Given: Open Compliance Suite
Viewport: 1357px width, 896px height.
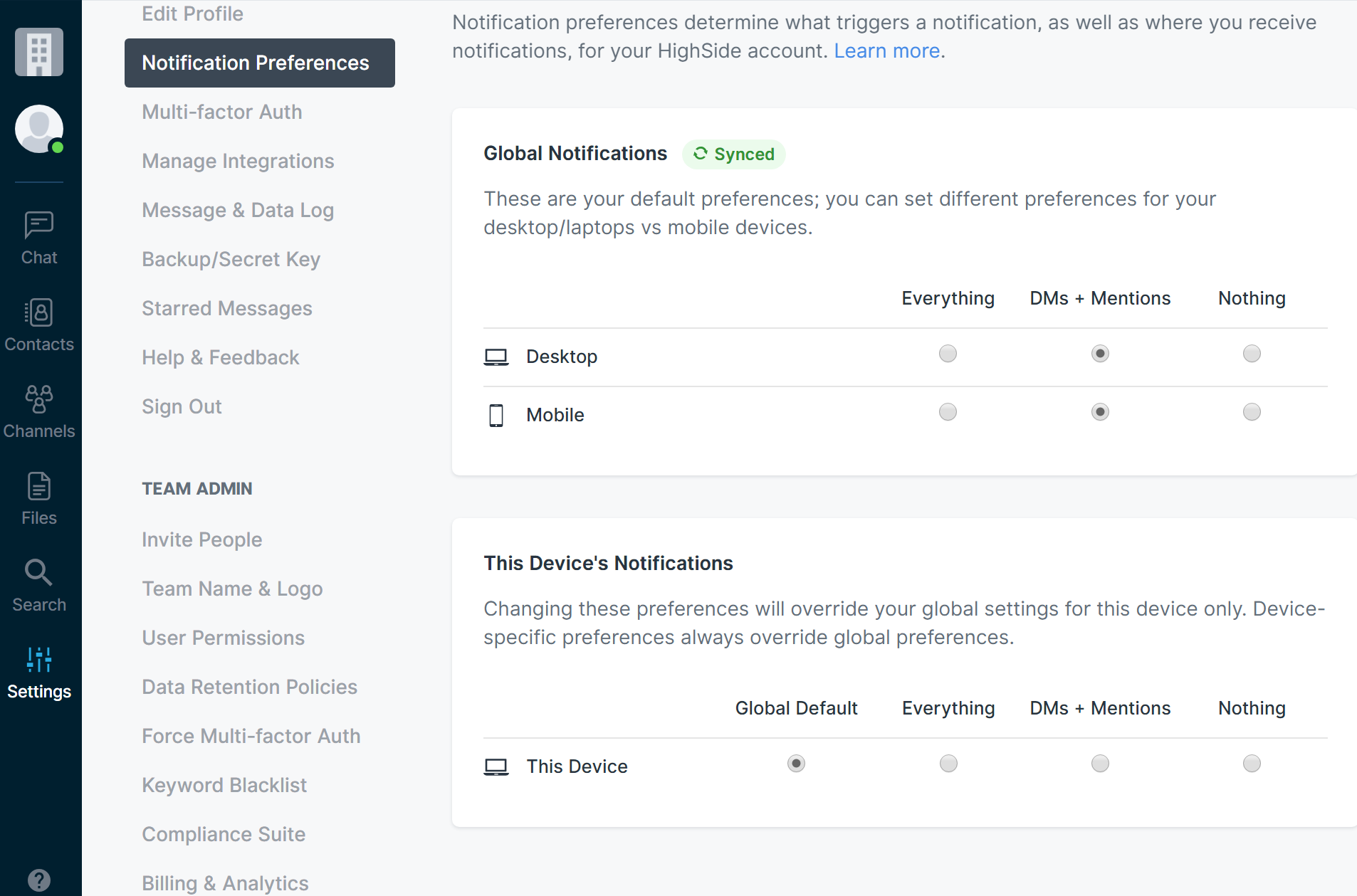Looking at the screenshot, I should [x=224, y=834].
